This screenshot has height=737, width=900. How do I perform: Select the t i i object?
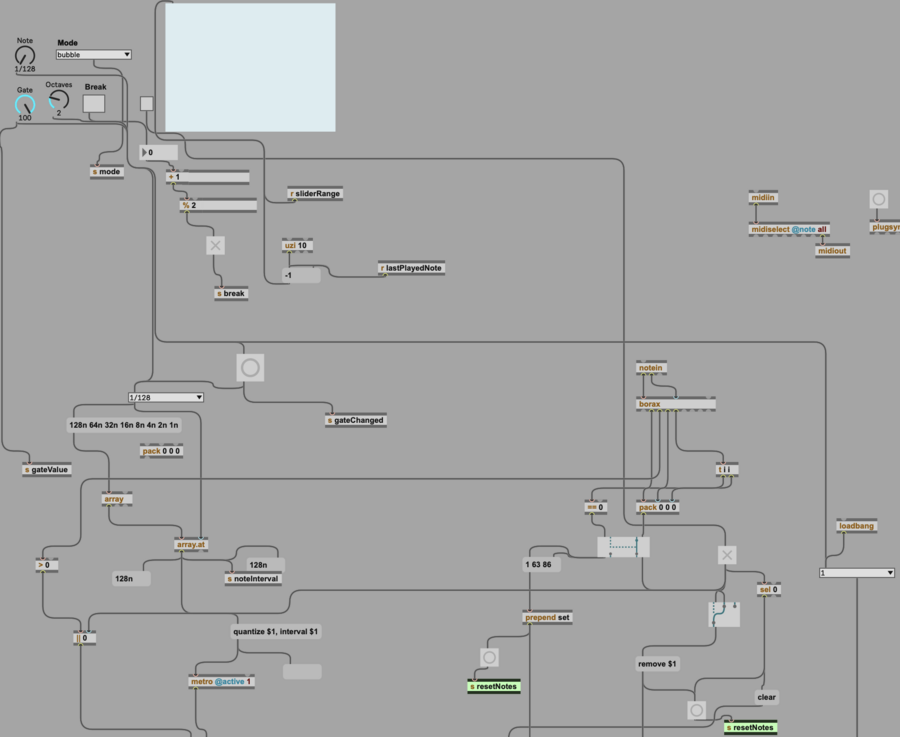click(x=727, y=470)
